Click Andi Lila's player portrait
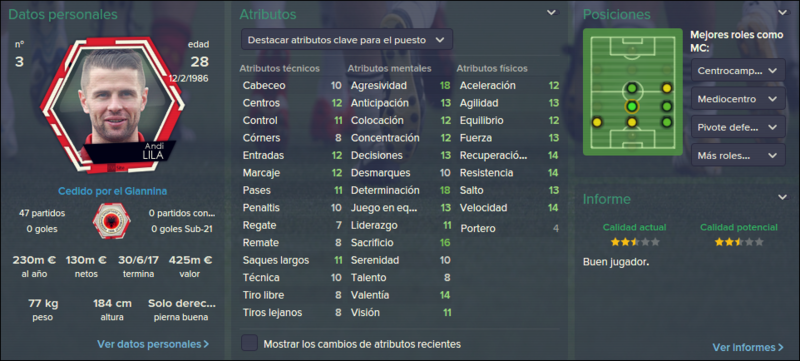 [112, 104]
